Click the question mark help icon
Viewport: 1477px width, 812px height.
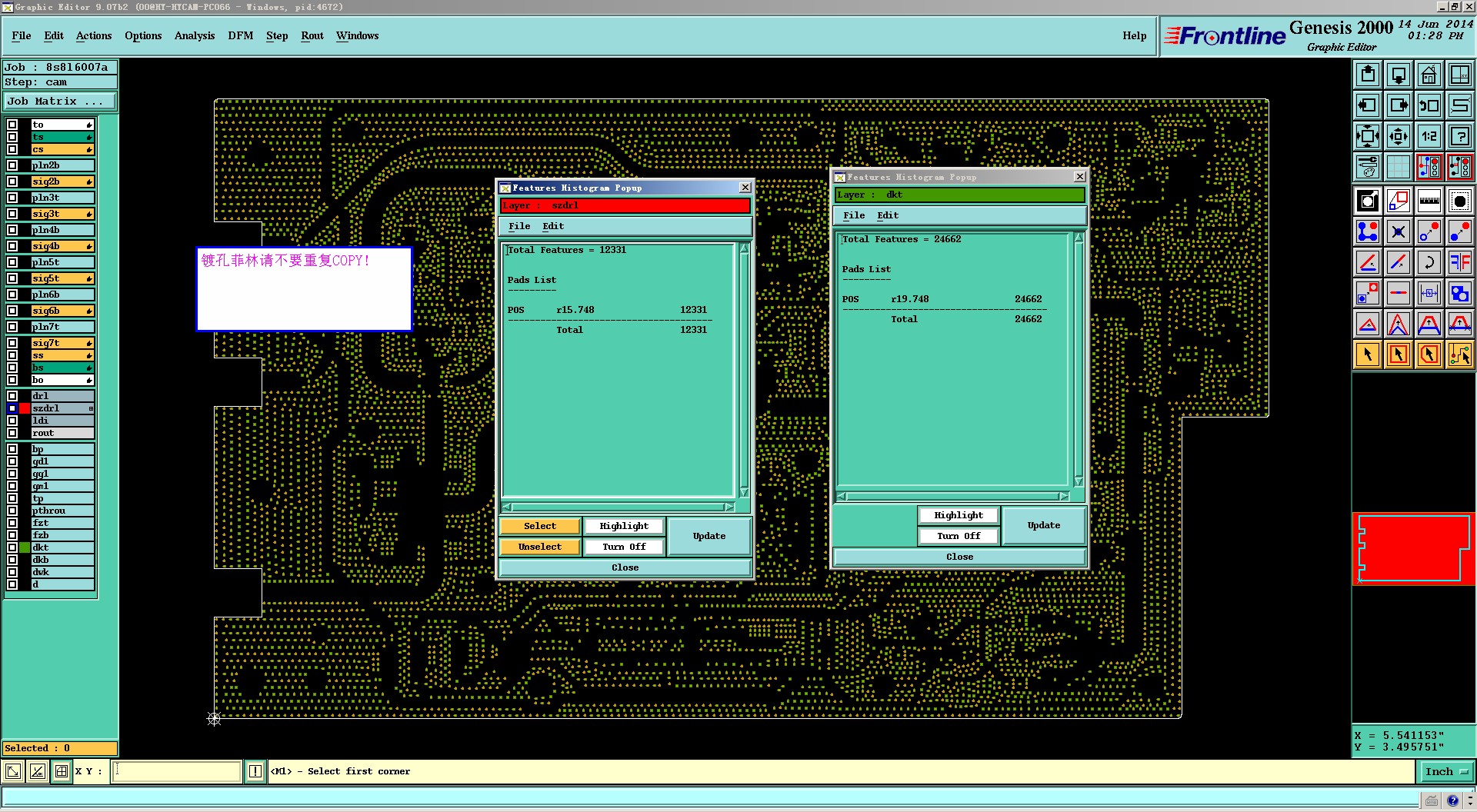(x=1459, y=136)
